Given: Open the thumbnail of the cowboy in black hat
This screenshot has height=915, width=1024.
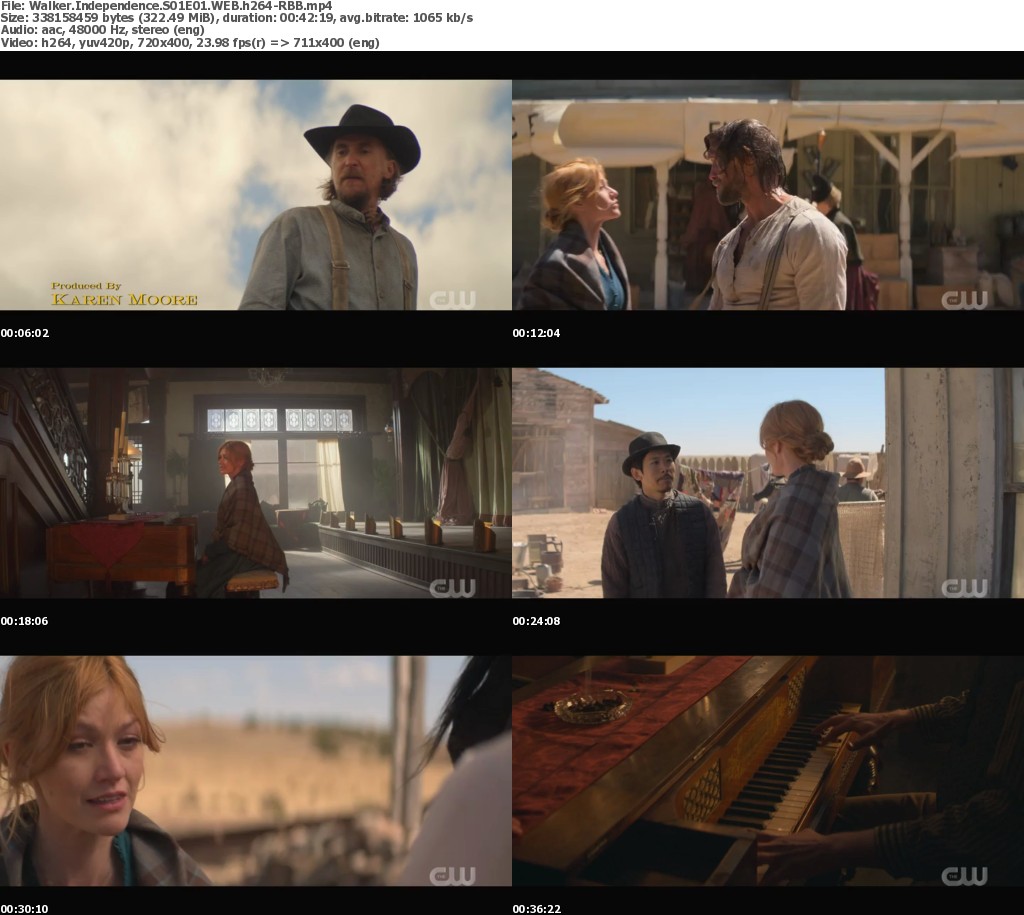Looking at the screenshot, I should click(256, 195).
